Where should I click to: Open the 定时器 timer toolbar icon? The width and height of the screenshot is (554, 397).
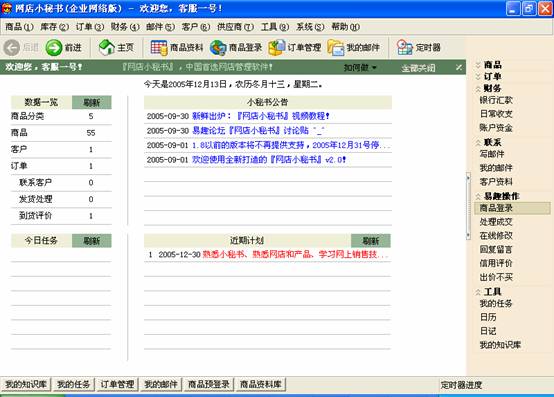point(404,48)
